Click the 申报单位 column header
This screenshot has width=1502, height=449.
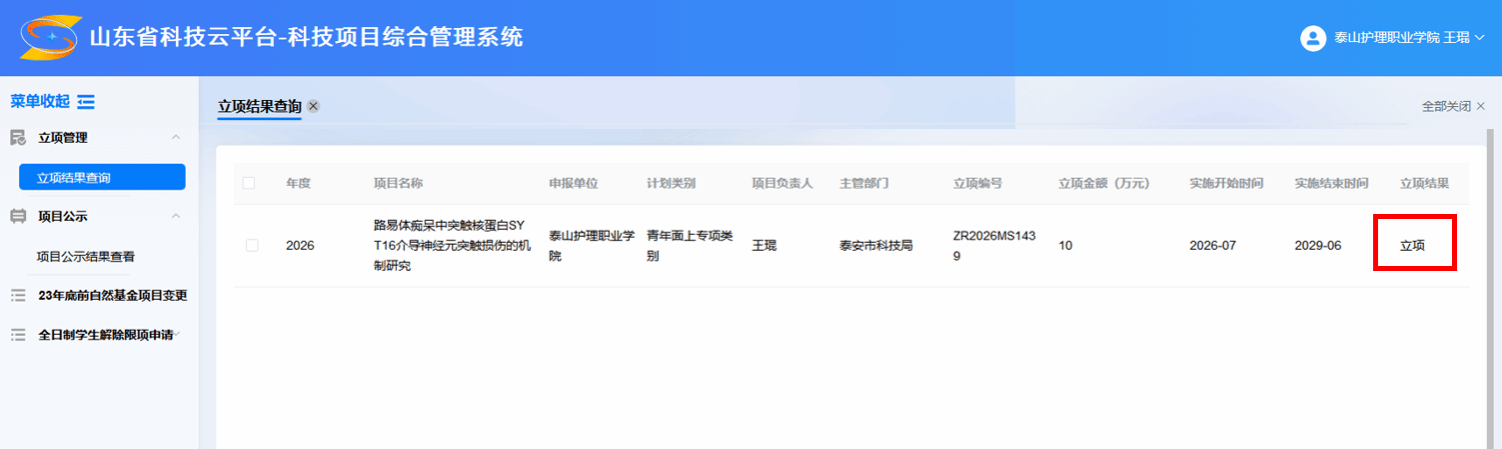click(x=574, y=184)
